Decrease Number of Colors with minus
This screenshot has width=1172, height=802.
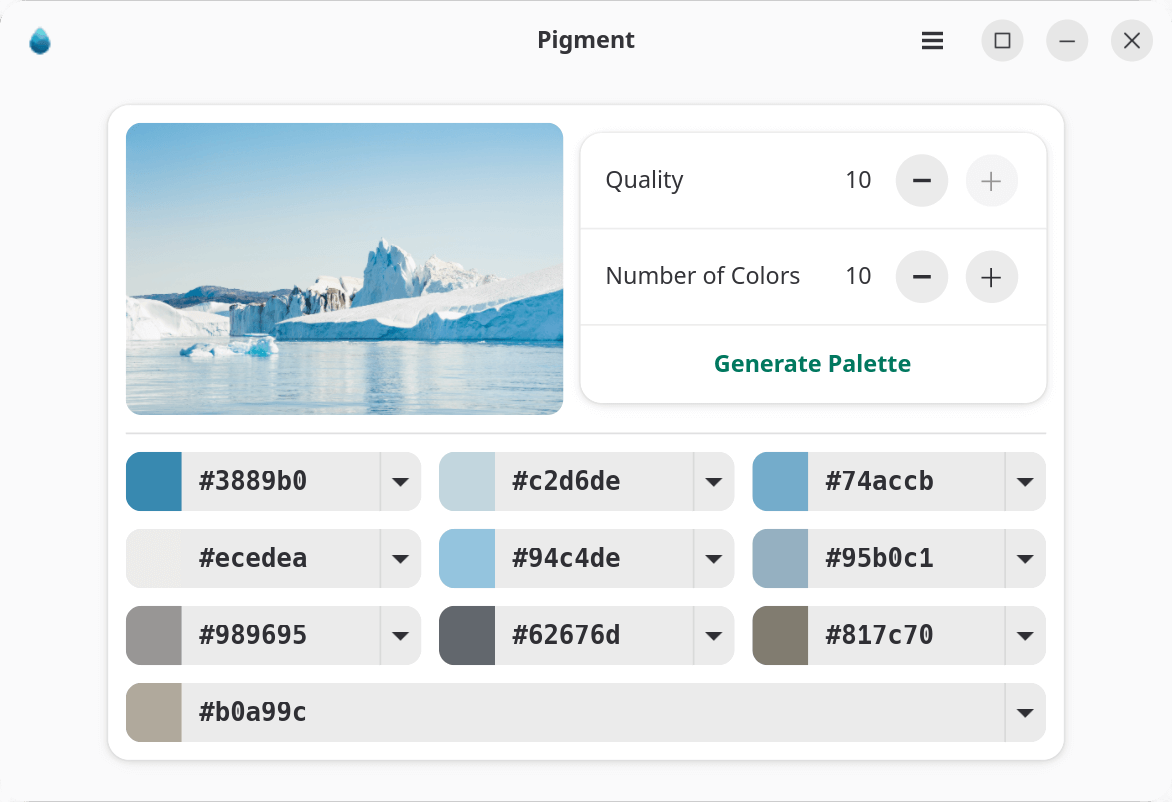pos(922,277)
